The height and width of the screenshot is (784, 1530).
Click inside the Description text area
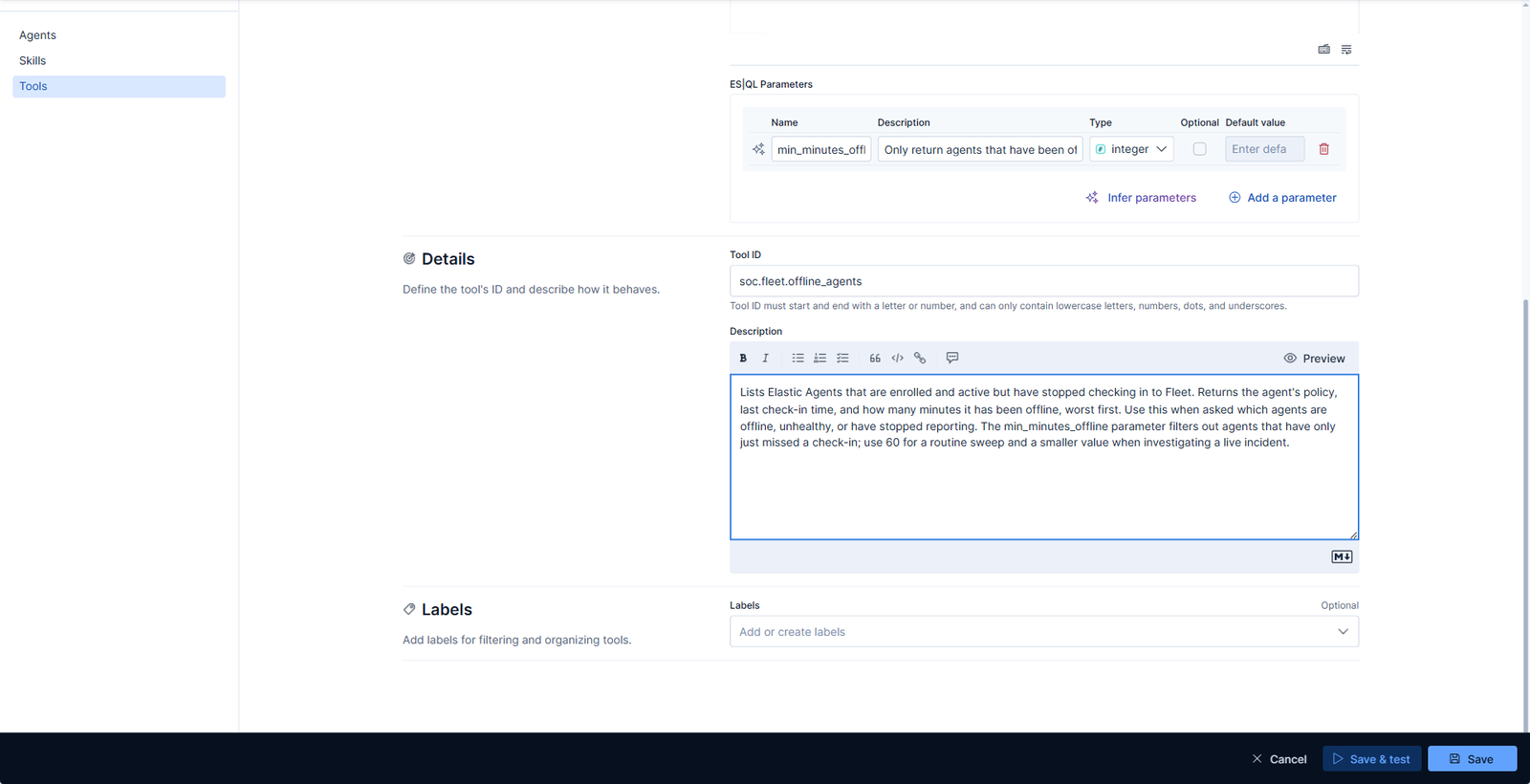click(1044, 457)
